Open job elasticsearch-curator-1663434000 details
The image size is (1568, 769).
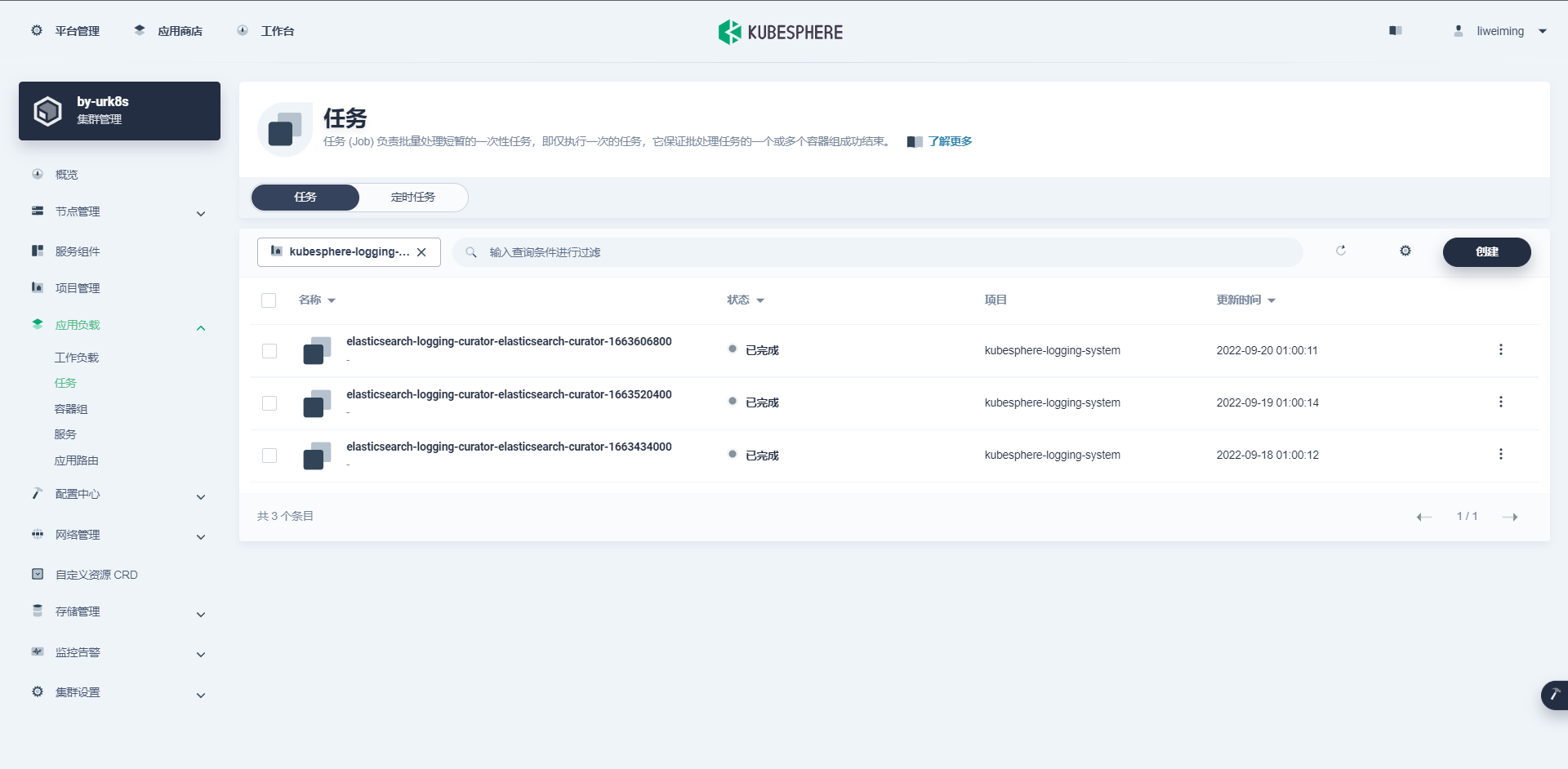(x=509, y=447)
